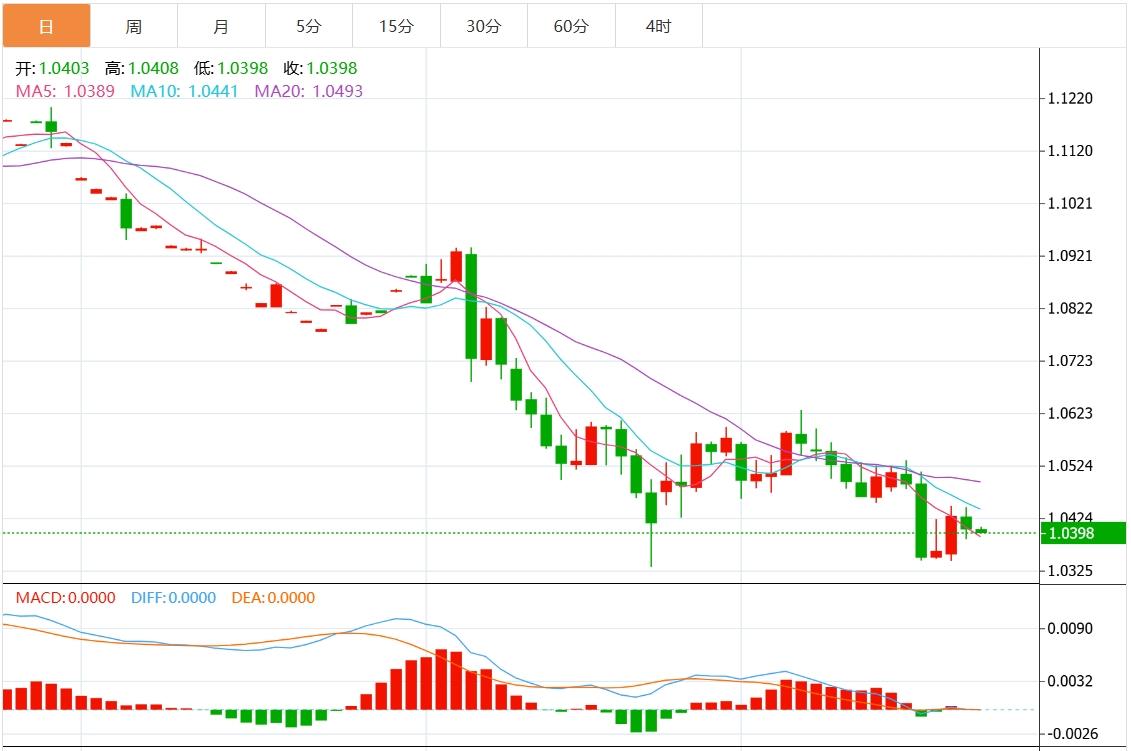Click the MACD value label
1131x751 pixels.
click(65, 598)
